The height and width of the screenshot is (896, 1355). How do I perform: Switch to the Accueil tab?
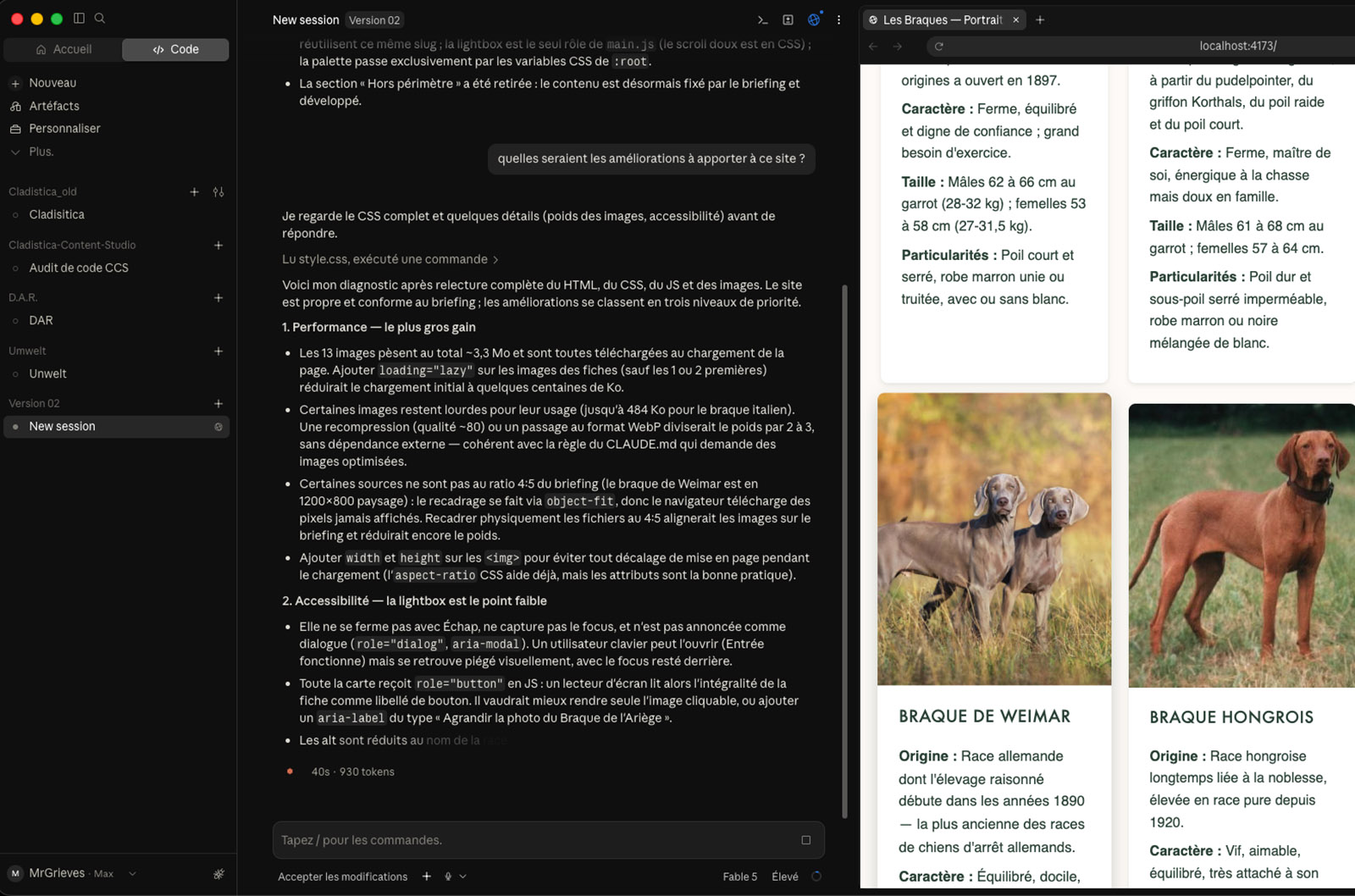(64, 50)
